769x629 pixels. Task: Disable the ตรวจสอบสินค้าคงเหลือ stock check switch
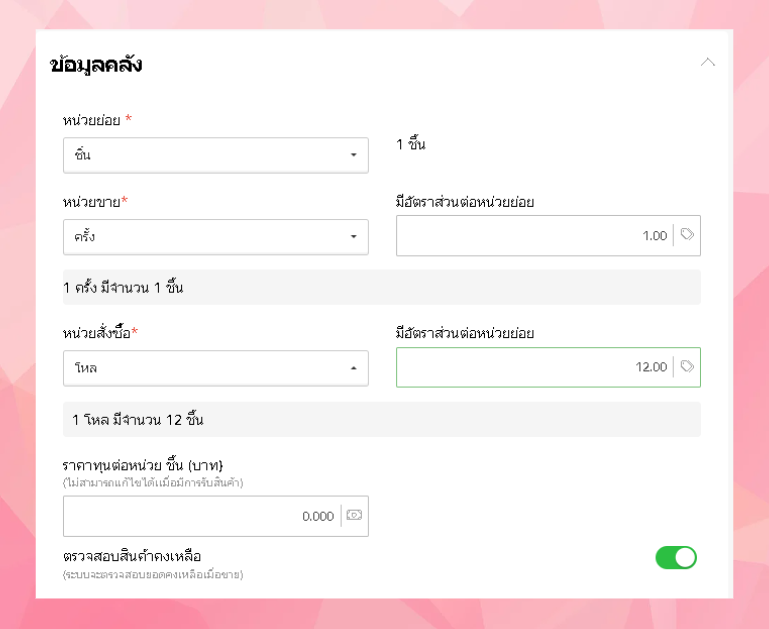coord(676,557)
